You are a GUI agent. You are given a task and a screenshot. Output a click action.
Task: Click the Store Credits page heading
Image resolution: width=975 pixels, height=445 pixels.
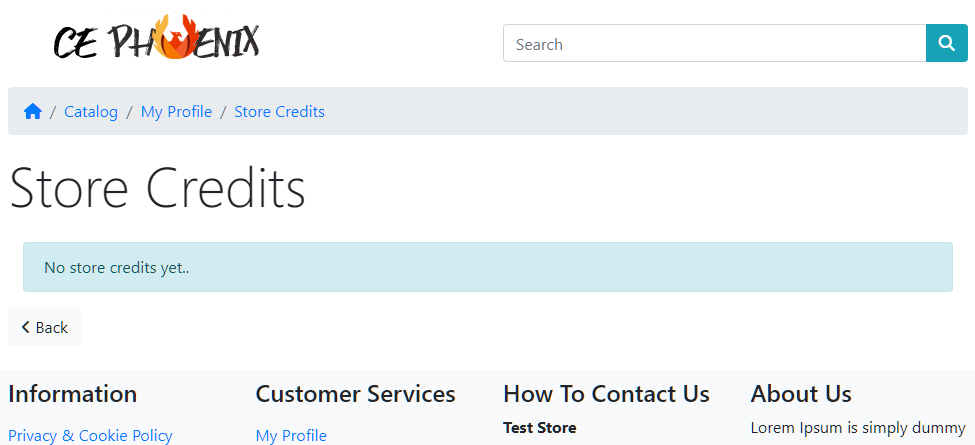tap(157, 188)
